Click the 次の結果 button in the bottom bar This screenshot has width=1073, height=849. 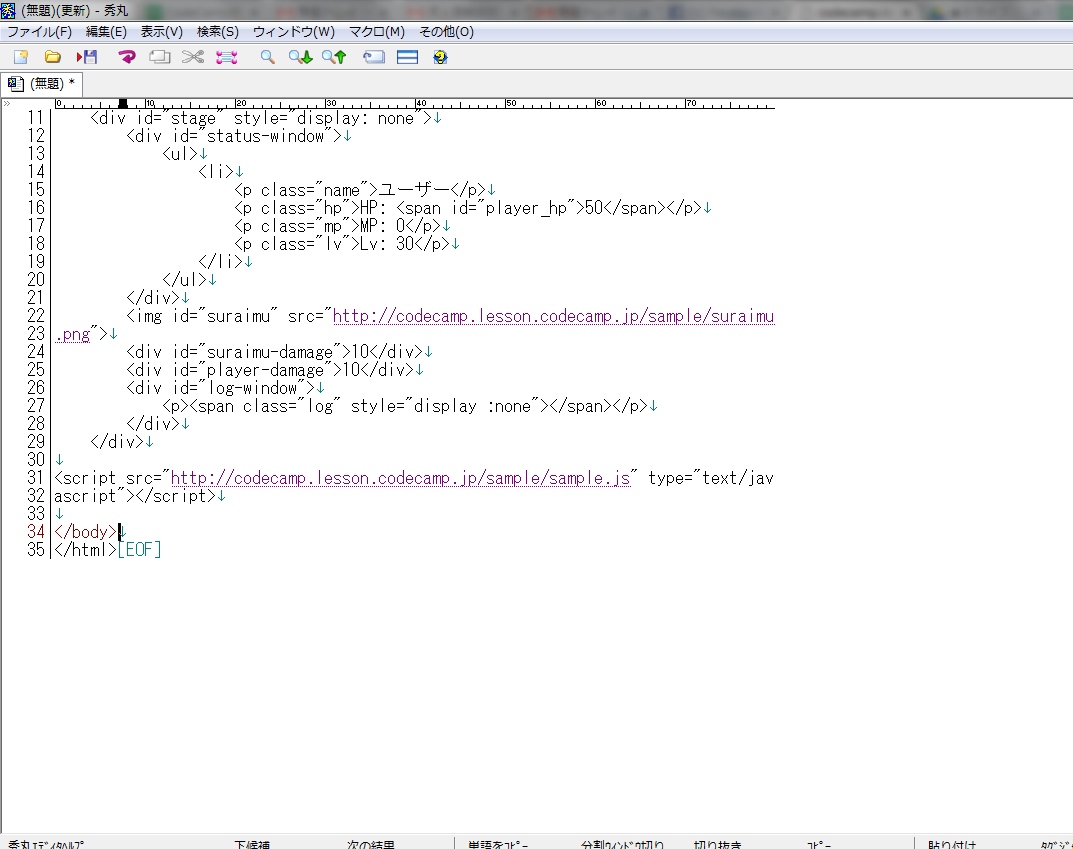click(x=370, y=844)
